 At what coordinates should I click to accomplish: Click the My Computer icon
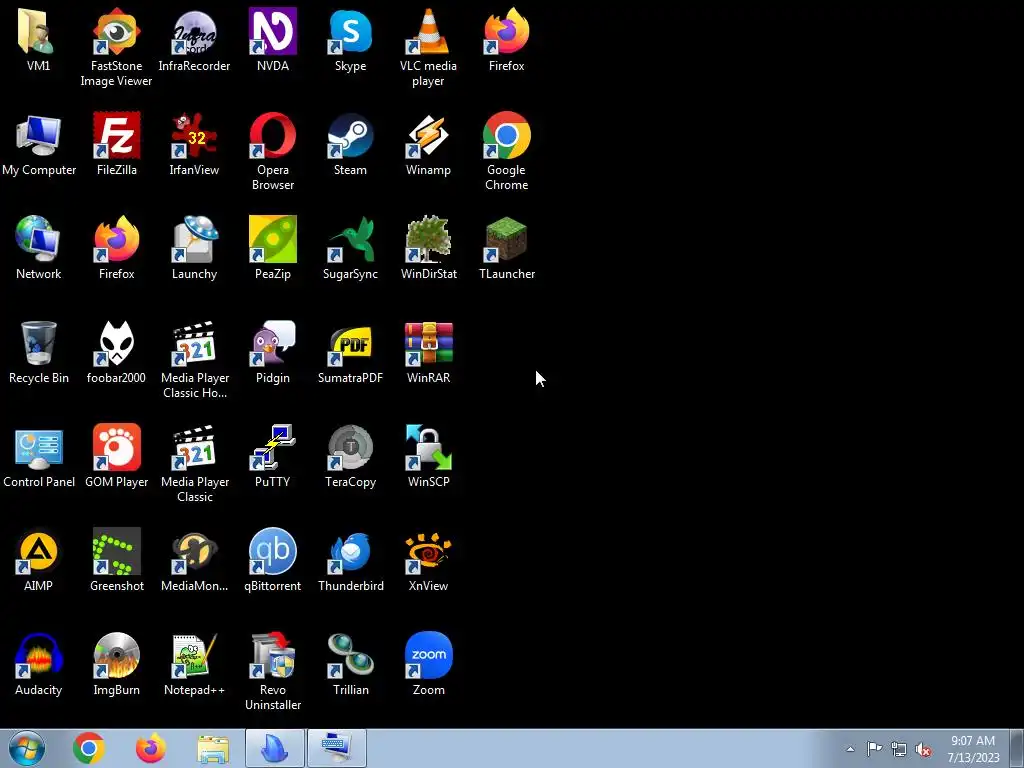[x=39, y=135]
